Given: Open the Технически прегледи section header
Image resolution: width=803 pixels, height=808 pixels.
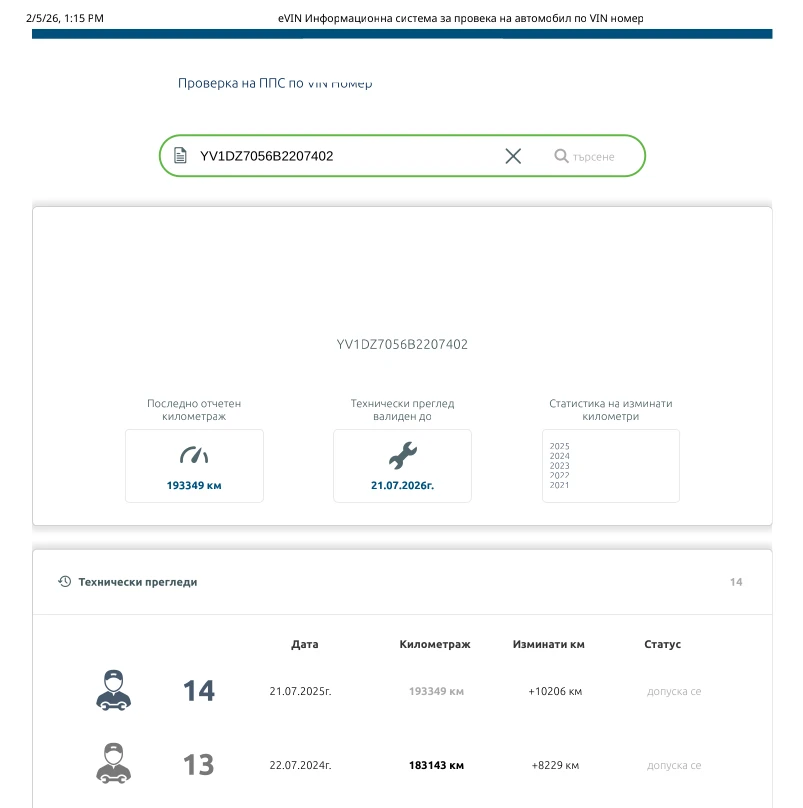Looking at the screenshot, I should pos(138,582).
